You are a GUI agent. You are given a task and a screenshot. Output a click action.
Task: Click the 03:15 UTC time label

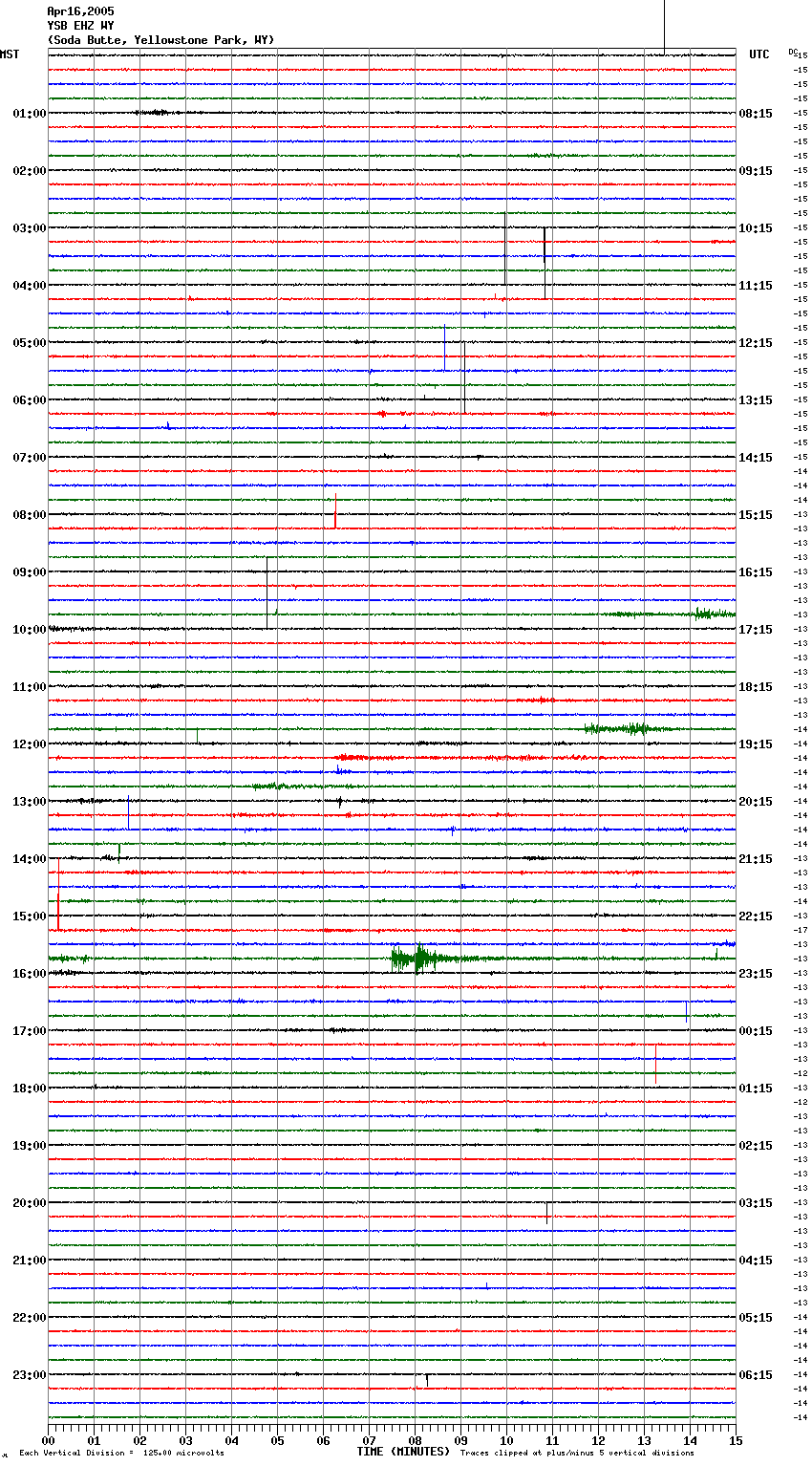tap(756, 1203)
